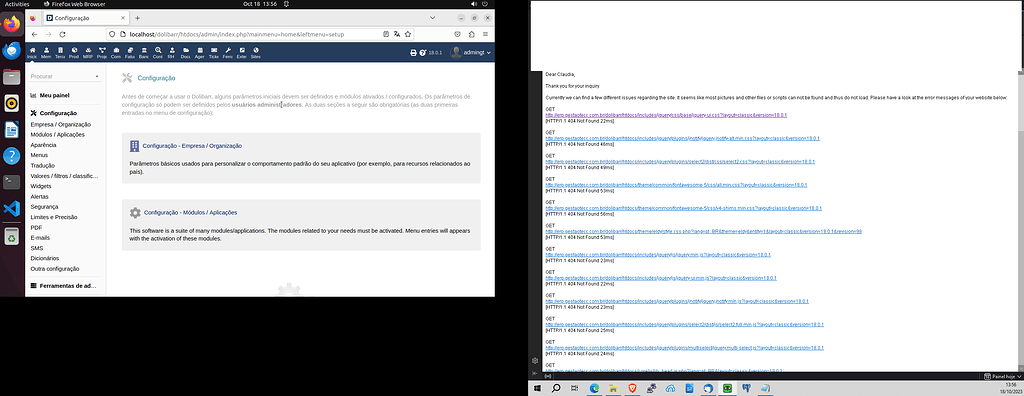Click the printer icon in top bar

click(413, 52)
